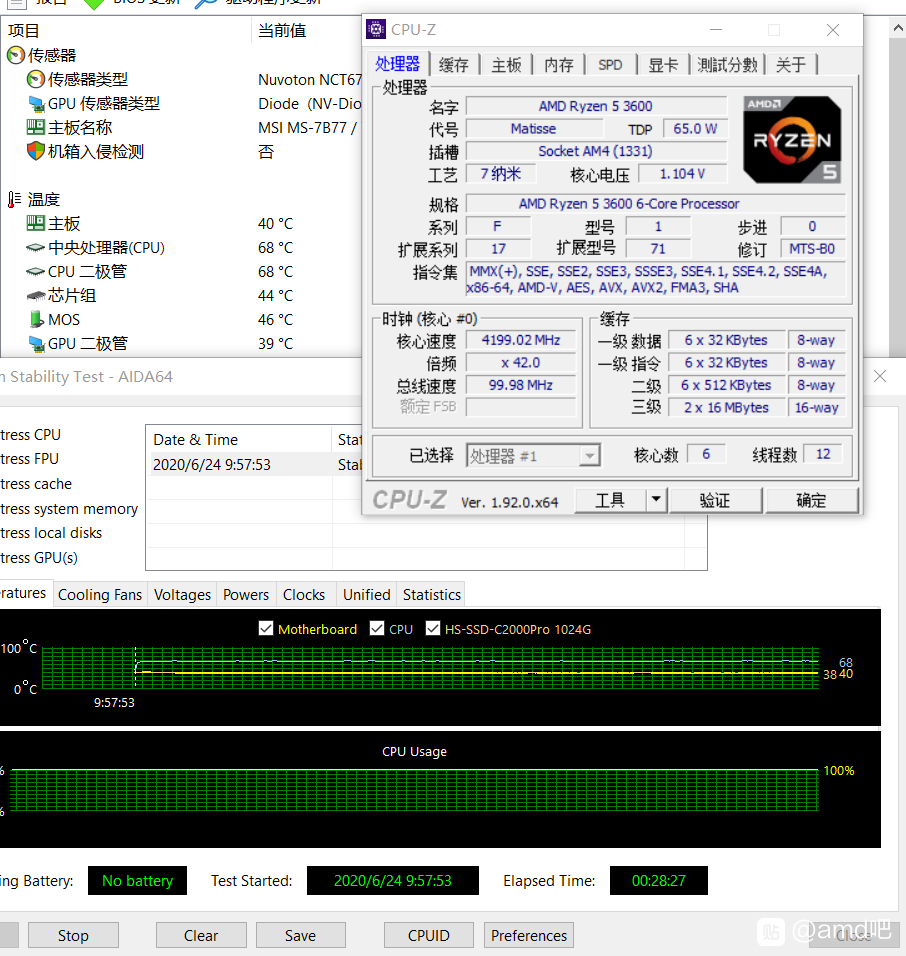Click the icon beside CPU 二极管
This screenshot has width=906, height=956.
tap(36, 272)
